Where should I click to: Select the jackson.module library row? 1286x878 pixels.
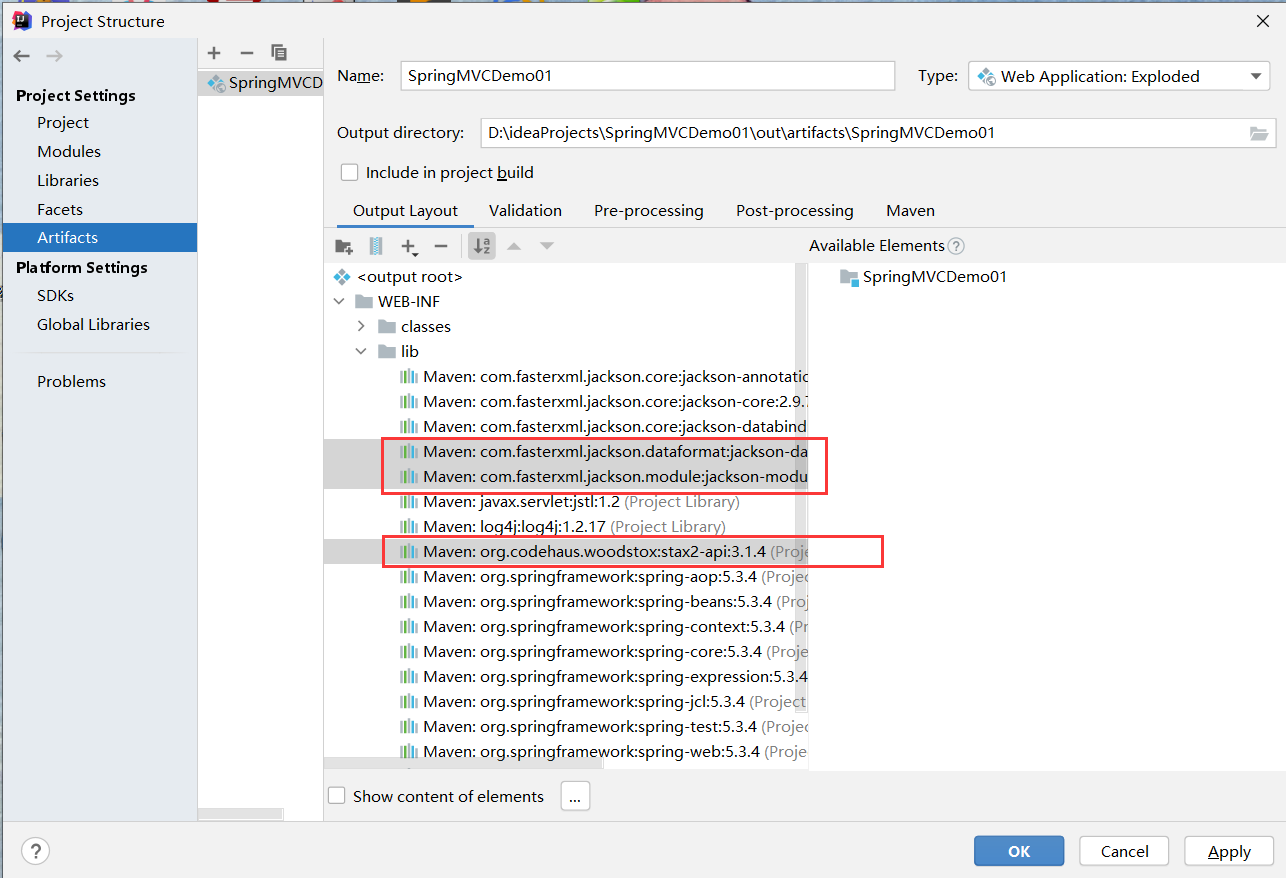[604, 477]
